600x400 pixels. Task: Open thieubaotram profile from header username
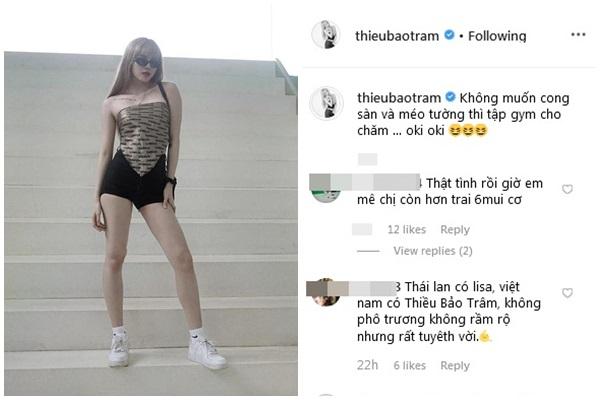tap(399, 35)
